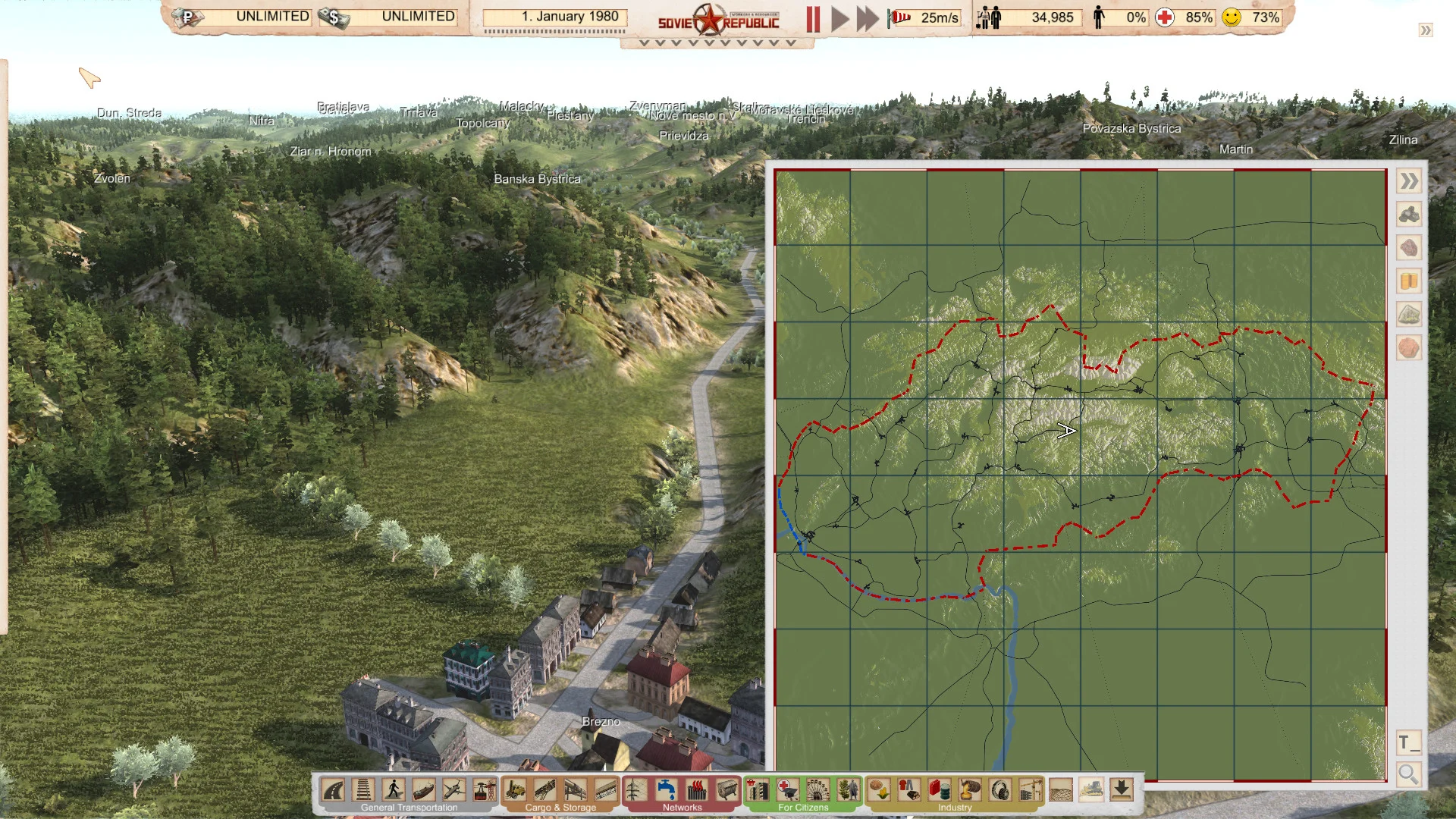
Task: Open the power lines electricity tool
Action: (x=635, y=790)
